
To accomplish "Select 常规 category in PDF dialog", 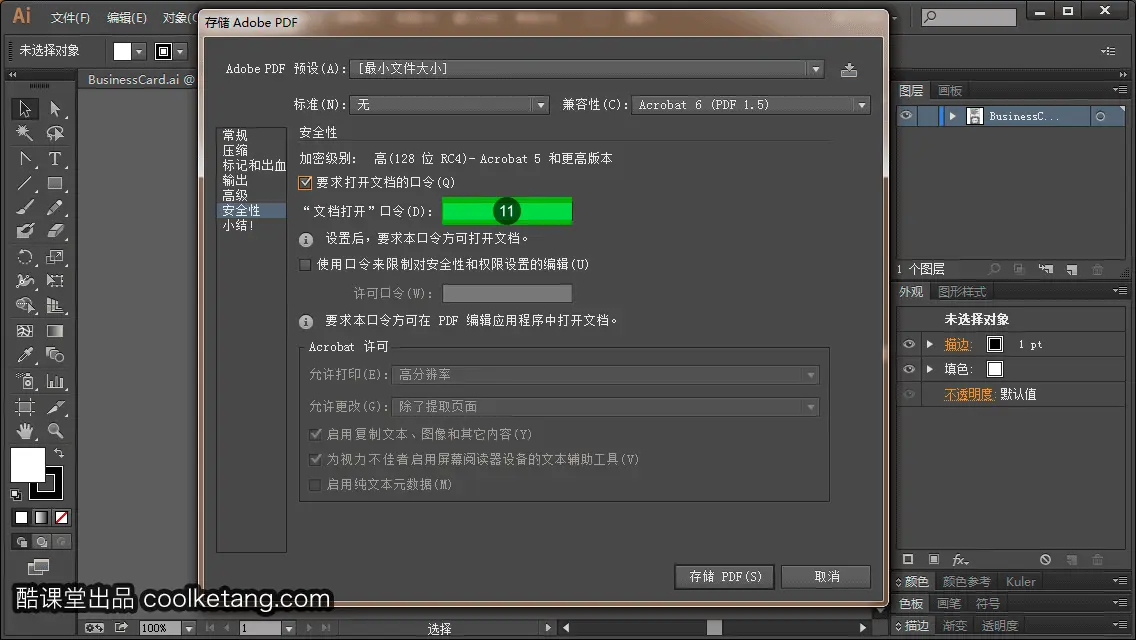I will tap(235, 136).
